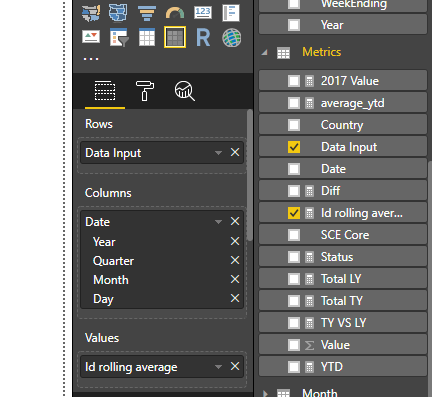This screenshot has width=432, height=397.
Task: Click the ld rolling average pill in Values
Action: tap(162, 367)
